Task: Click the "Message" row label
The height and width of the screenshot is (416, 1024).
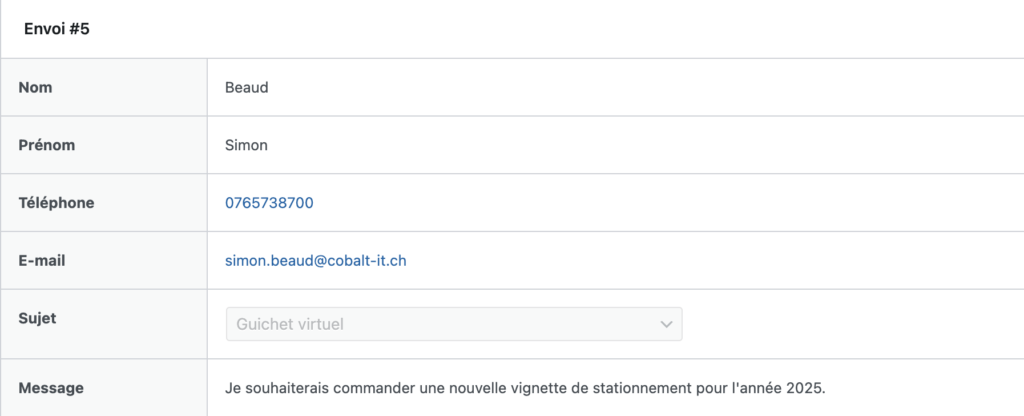Action: tap(51, 388)
